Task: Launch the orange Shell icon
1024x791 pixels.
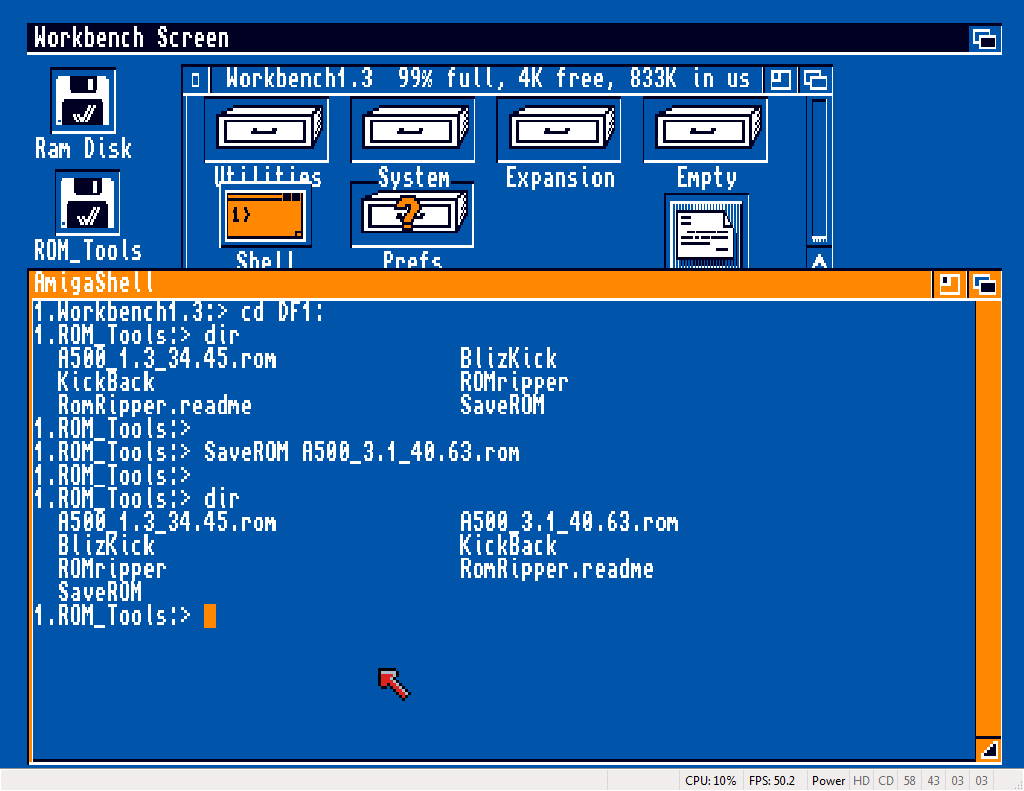Action: click(265, 216)
